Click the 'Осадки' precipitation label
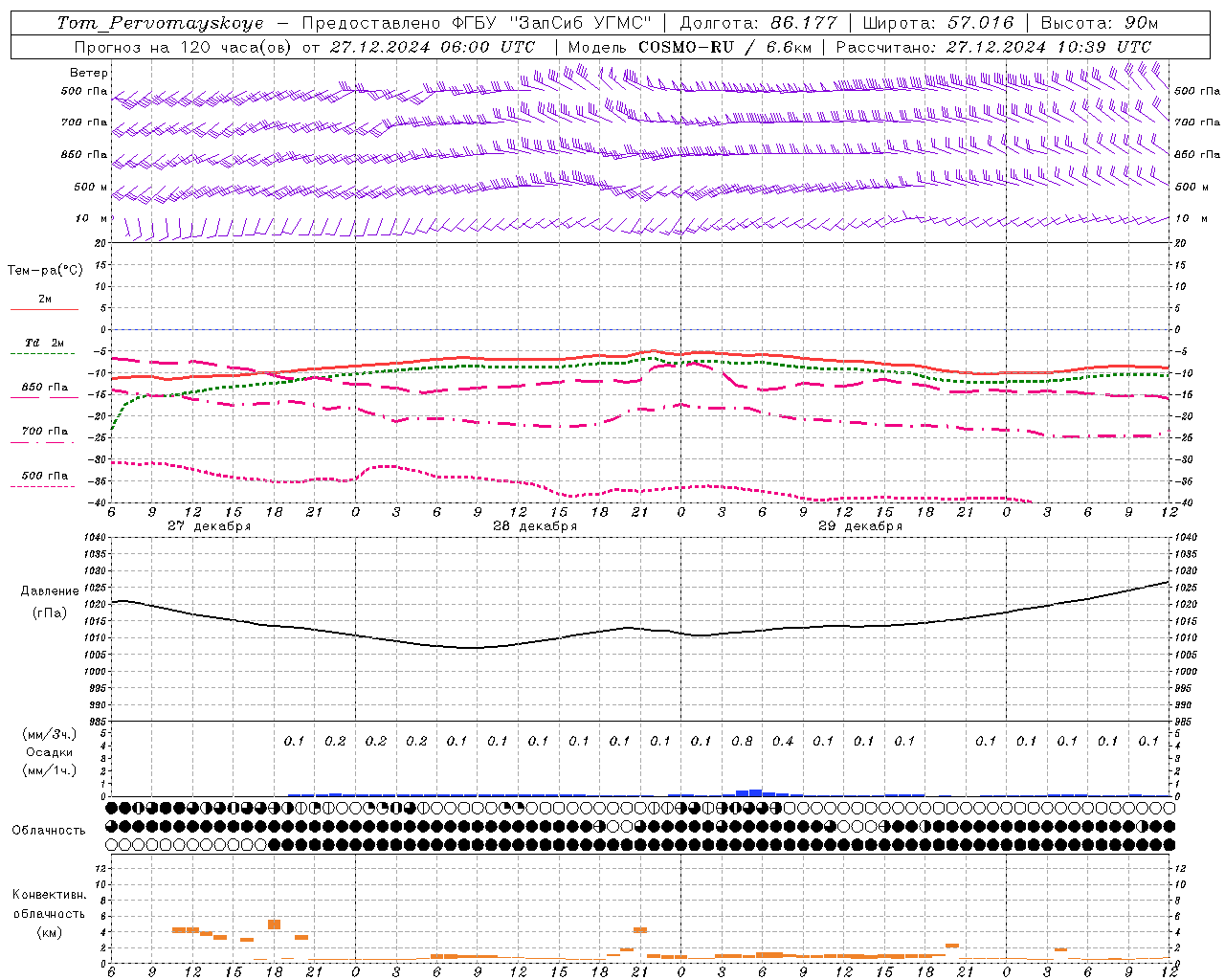 pos(50,752)
